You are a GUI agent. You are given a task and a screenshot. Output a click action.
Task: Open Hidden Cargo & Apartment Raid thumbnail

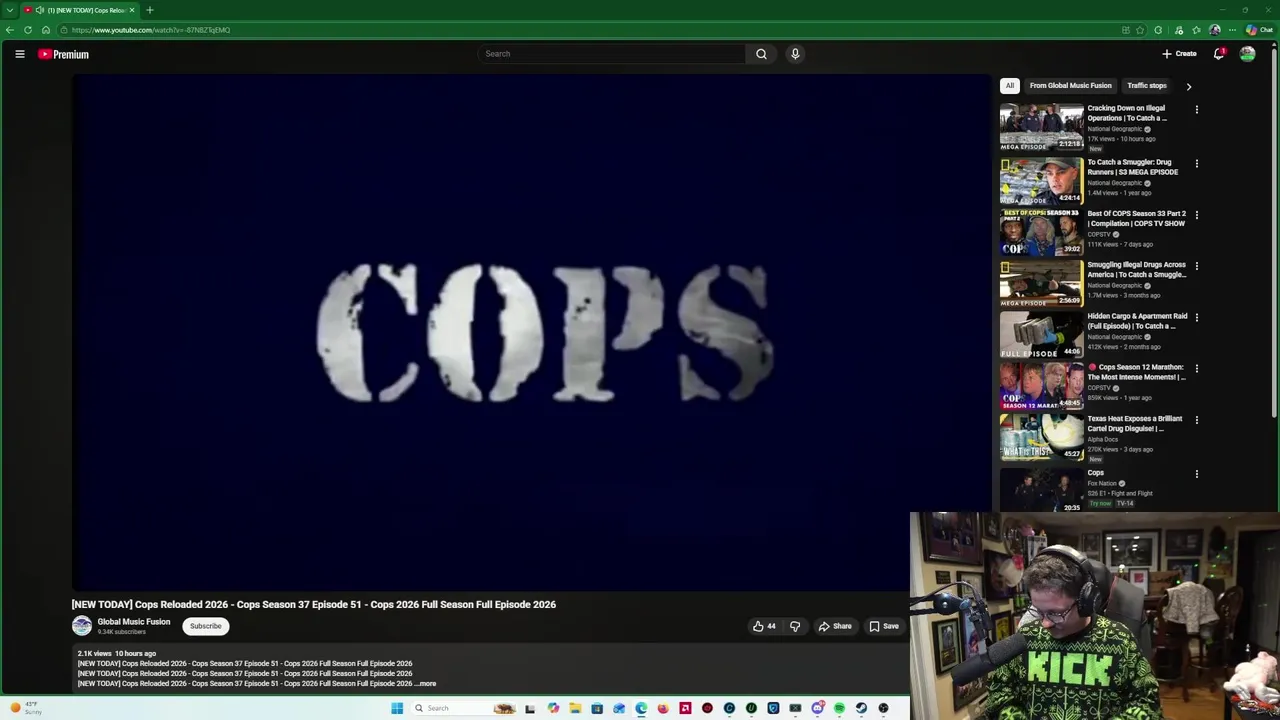(1041, 334)
